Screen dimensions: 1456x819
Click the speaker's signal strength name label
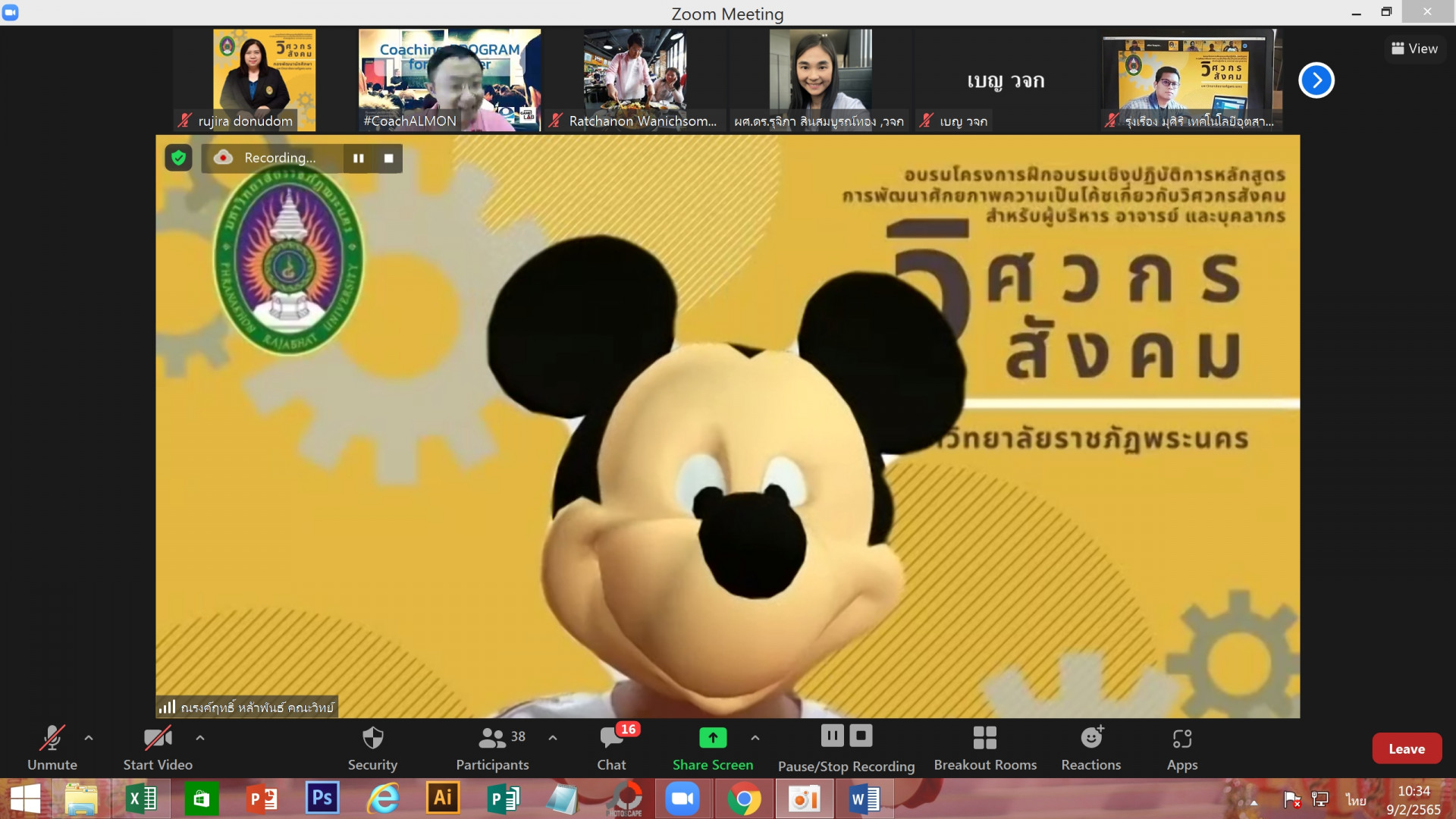coord(247,708)
